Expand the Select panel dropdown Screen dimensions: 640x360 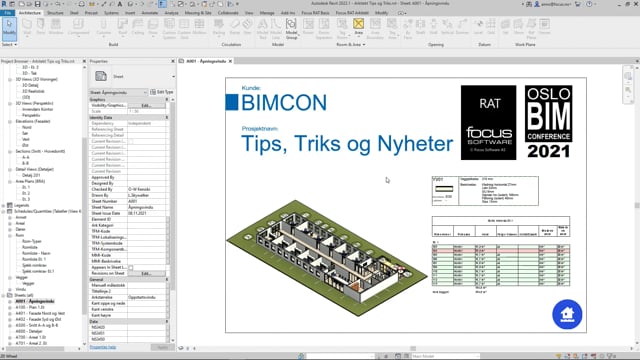pos(9,44)
